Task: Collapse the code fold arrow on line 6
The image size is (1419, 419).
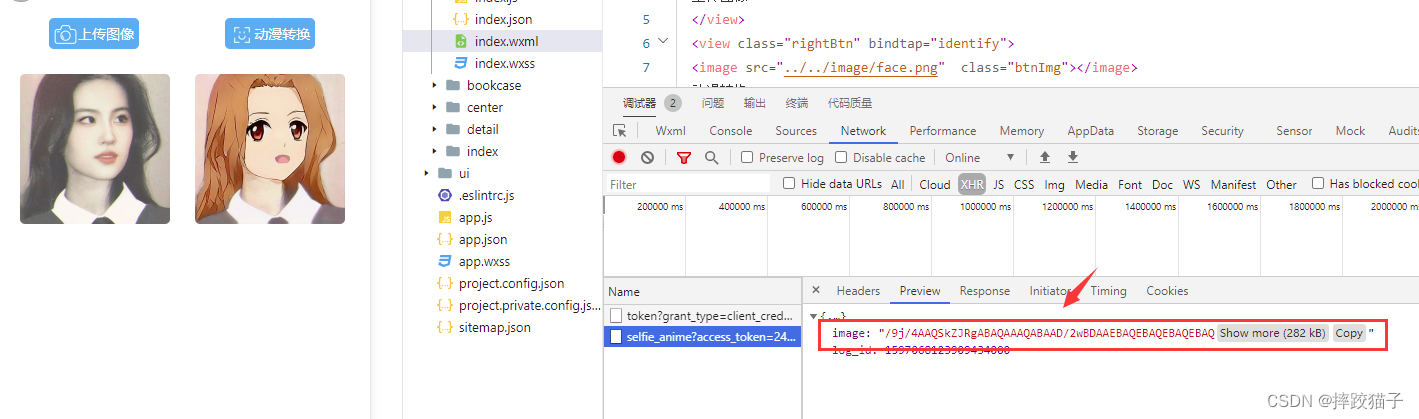Action: (x=665, y=43)
